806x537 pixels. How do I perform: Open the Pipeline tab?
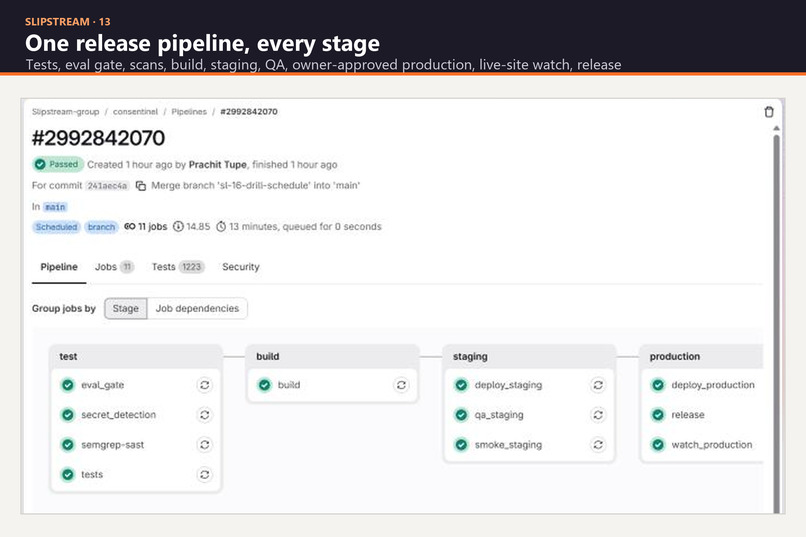(59, 267)
